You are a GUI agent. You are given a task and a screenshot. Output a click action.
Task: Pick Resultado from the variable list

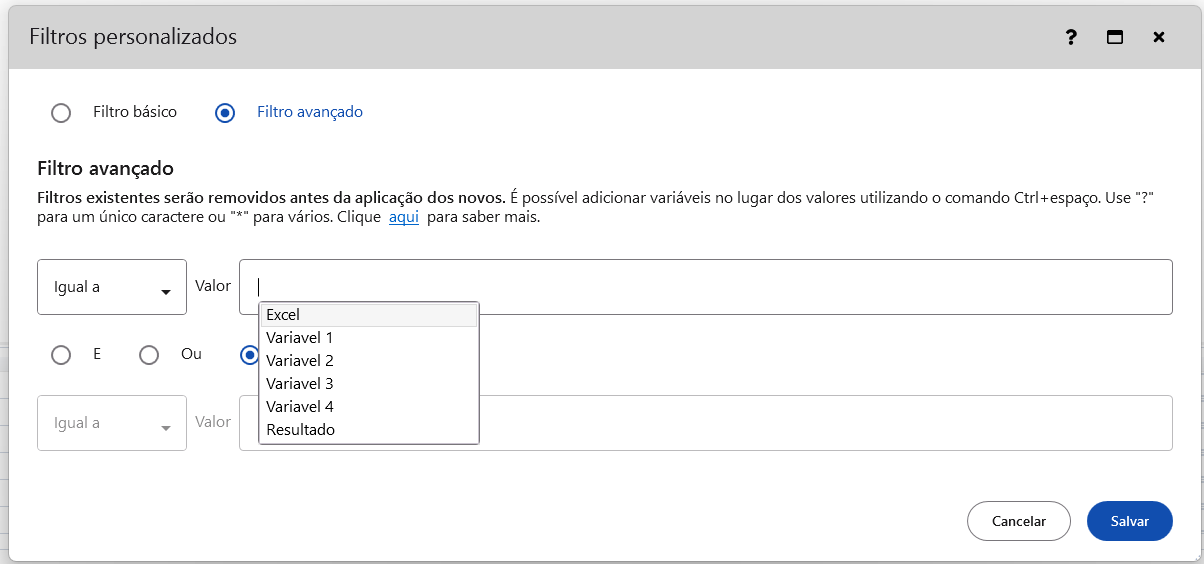point(368,430)
